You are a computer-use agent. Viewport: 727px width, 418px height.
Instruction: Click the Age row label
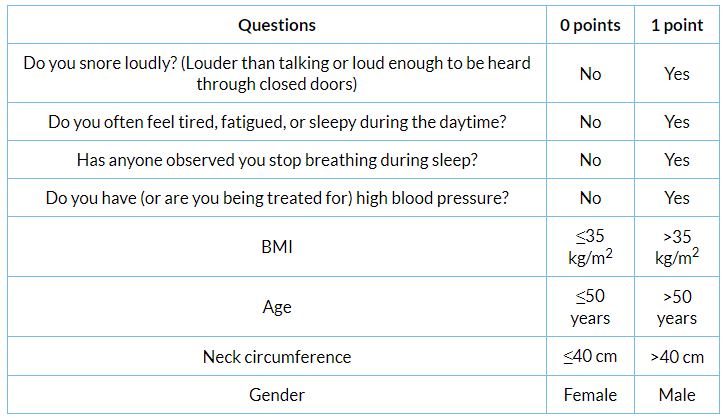pos(277,307)
